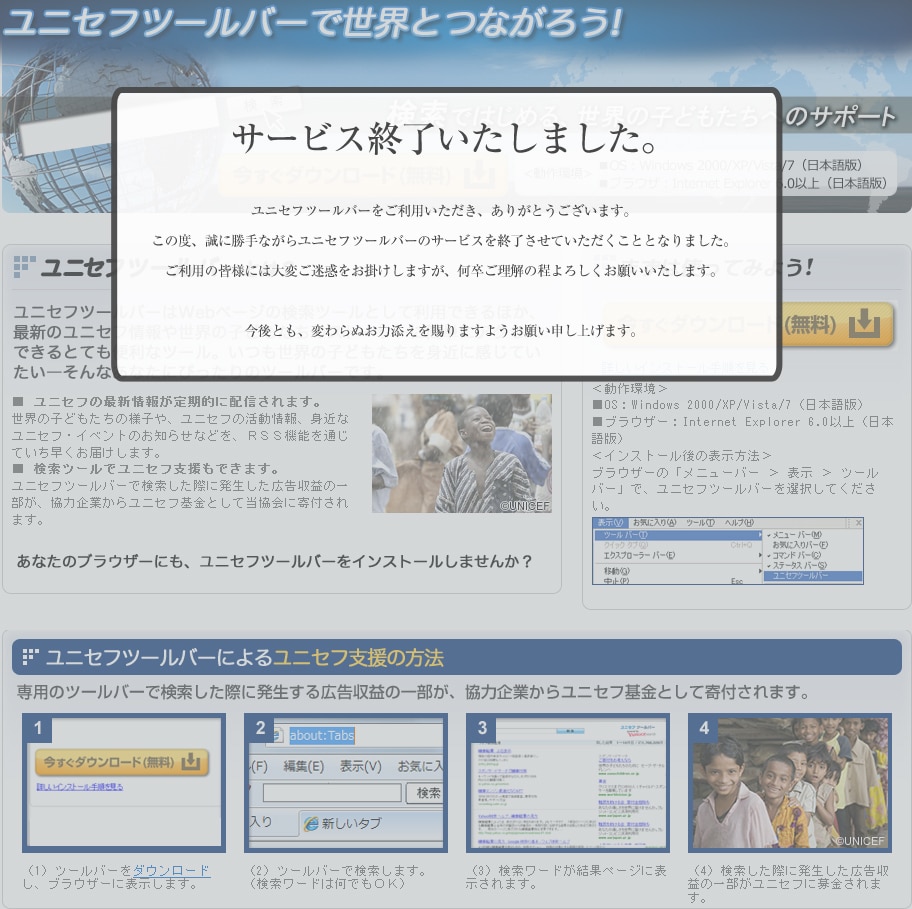Image resolution: width=912 pixels, height=909 pixels.
Task: Click the number 4 step badge
Action: [704, 728]
